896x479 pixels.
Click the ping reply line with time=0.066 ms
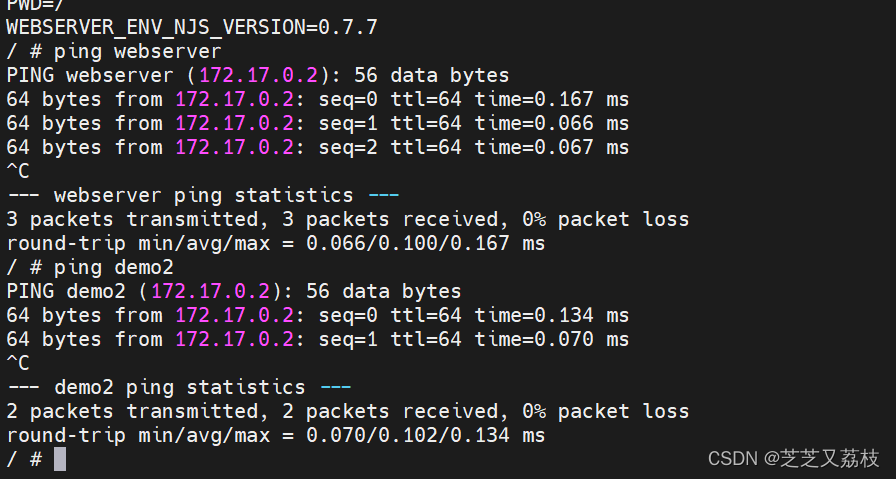[317, 123]
